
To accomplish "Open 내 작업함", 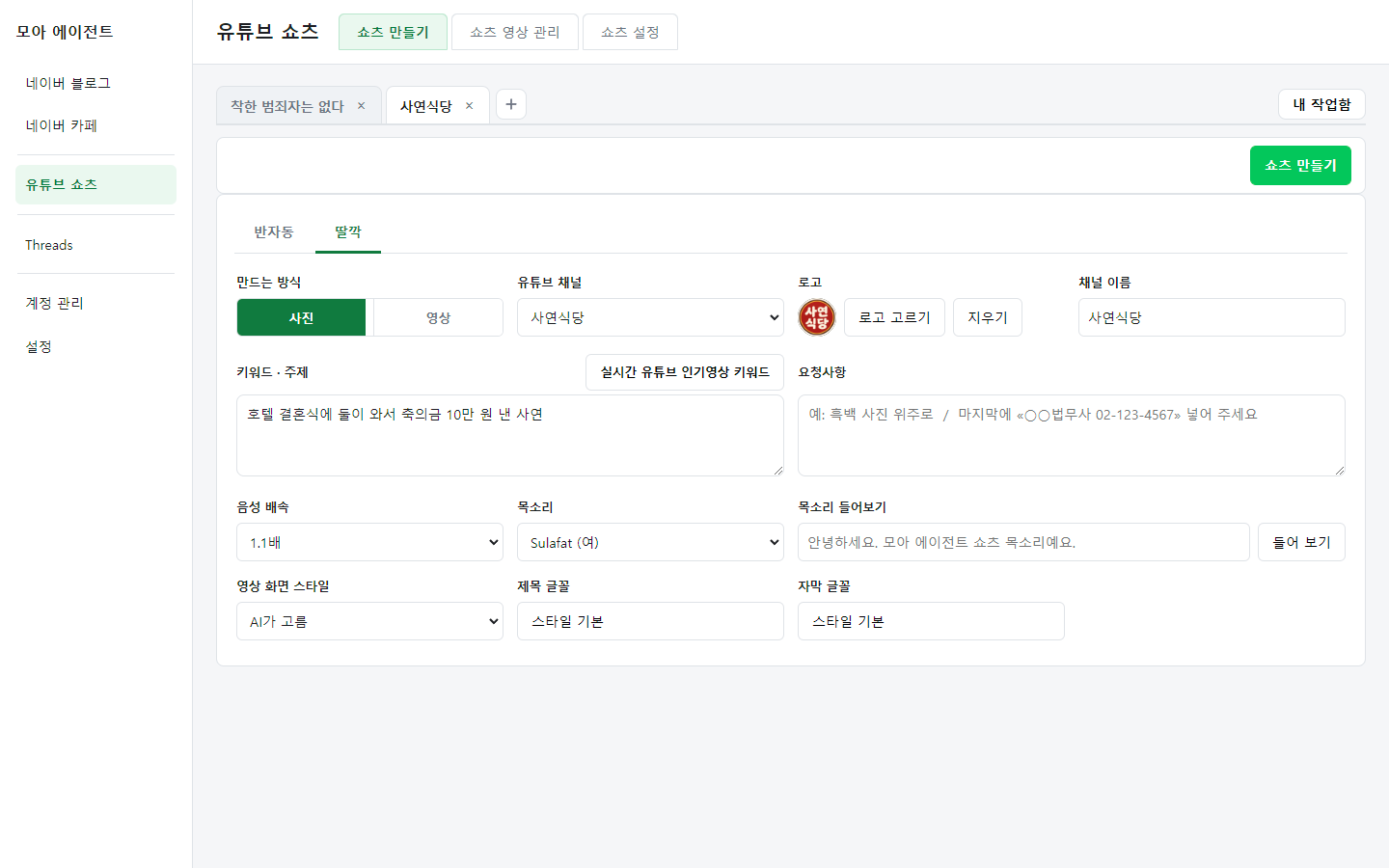I will point(1321,104).
